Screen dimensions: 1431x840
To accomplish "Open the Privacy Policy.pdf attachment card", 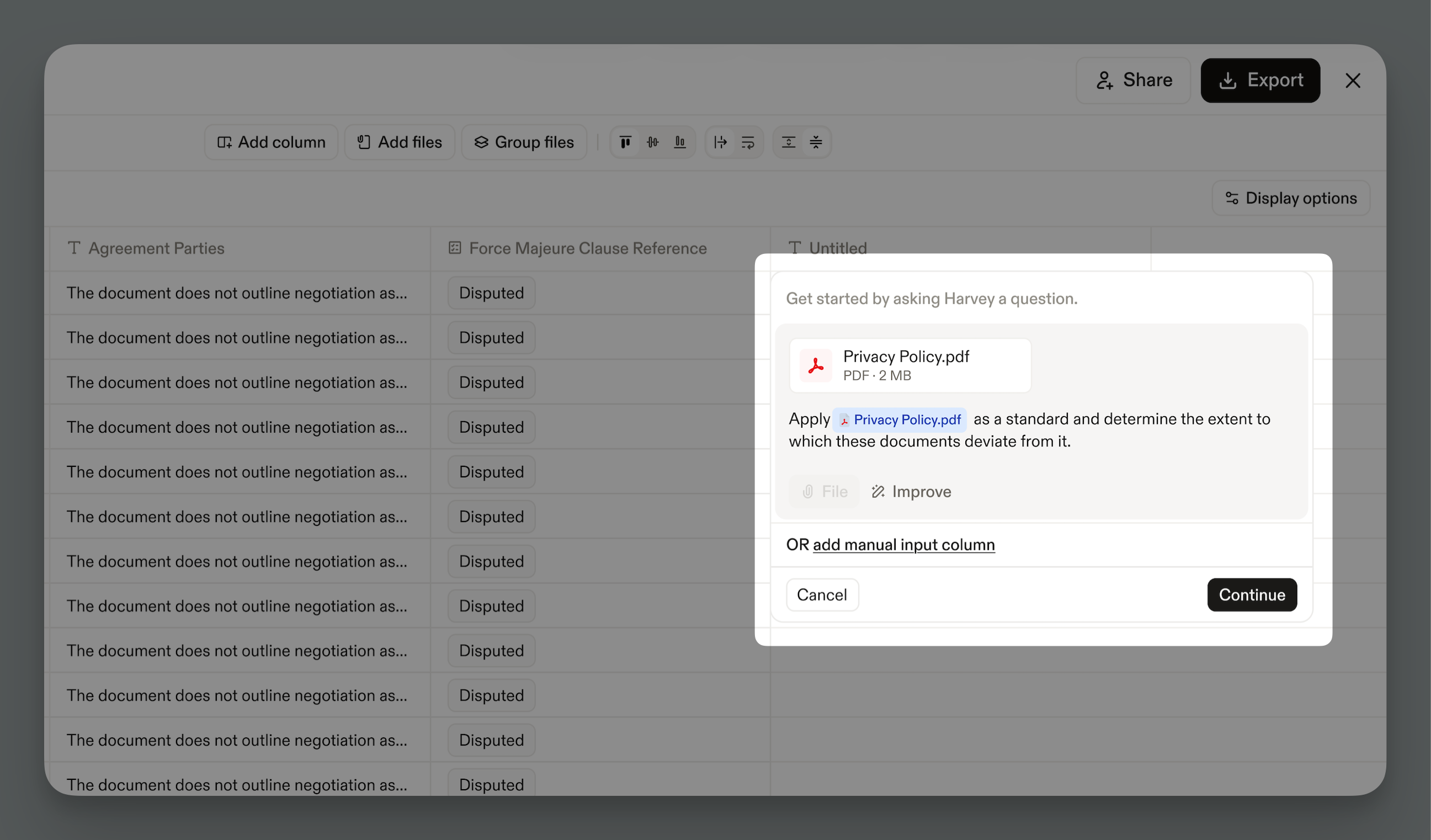I will pos(910,365).
